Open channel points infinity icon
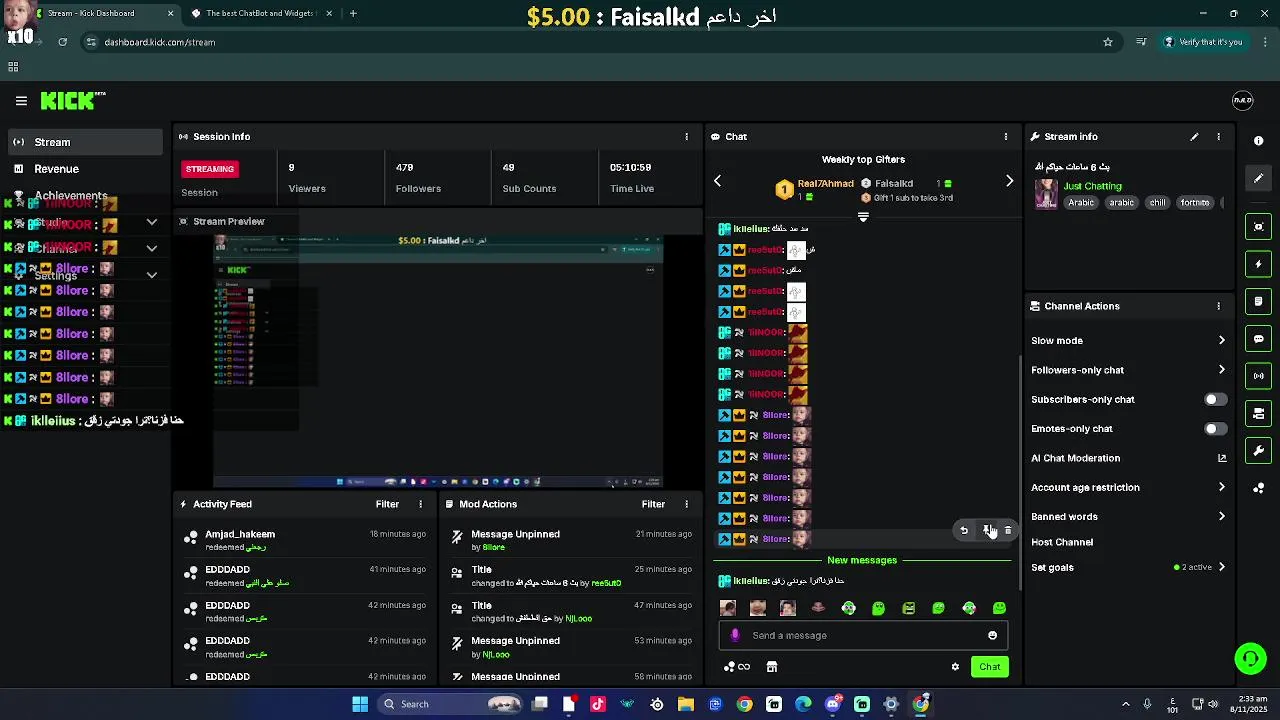The height and width of the screenshot is (720, 1280). (737, 667)
